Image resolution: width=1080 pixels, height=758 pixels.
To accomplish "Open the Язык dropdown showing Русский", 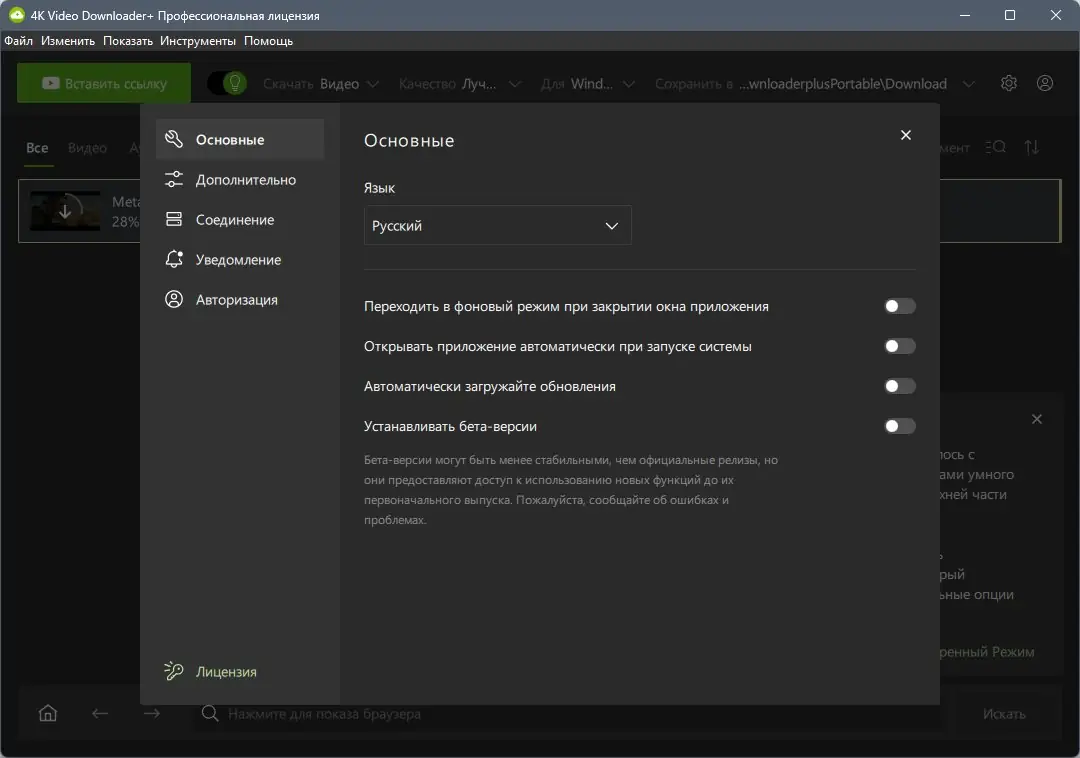I will (x=497, y=225).
